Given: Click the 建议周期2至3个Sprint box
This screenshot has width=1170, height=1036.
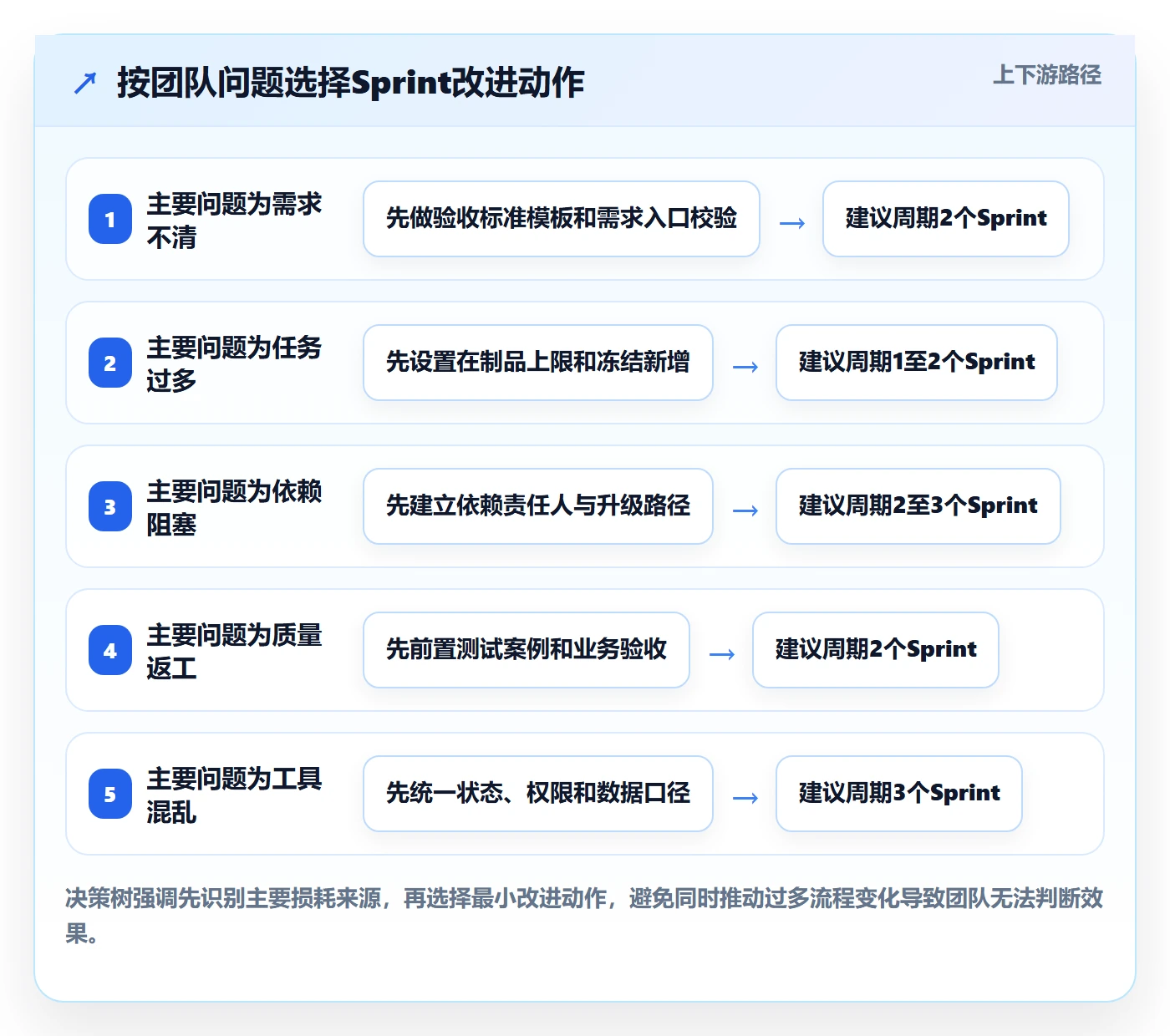Looking at the screenshot, I should pyautogui.click(x=918, y=506).
